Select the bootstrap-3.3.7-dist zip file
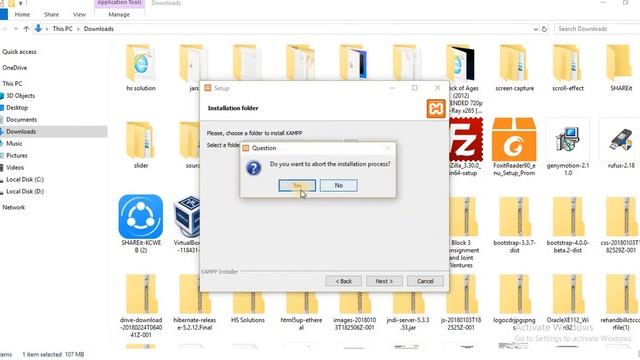Image resolution: width=640 pixels, height=360 pixels. 514,218
